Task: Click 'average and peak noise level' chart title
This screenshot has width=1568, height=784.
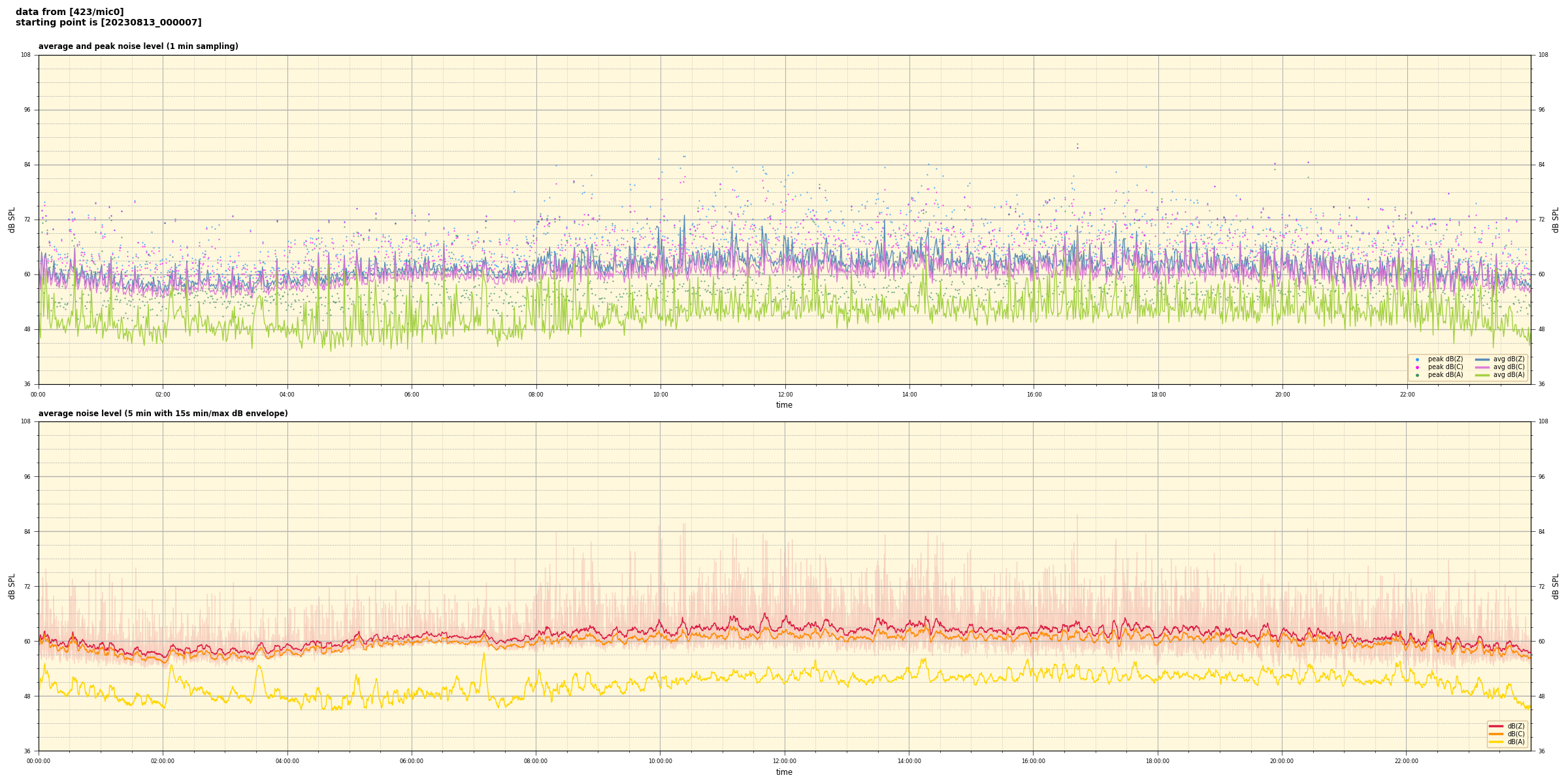Action: click(x=138, y=46)
